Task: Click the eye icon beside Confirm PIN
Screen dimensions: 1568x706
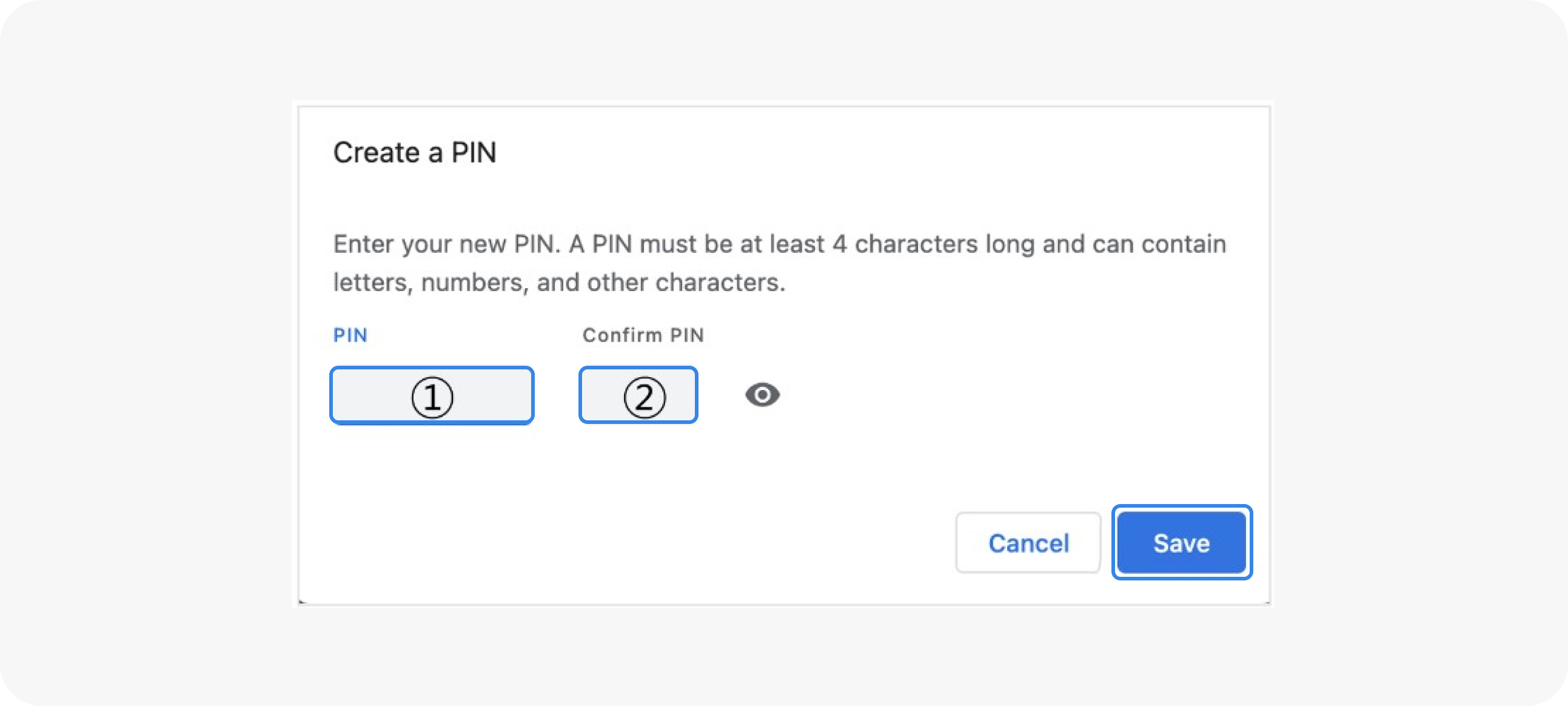Action: click(x=762, y=395)
